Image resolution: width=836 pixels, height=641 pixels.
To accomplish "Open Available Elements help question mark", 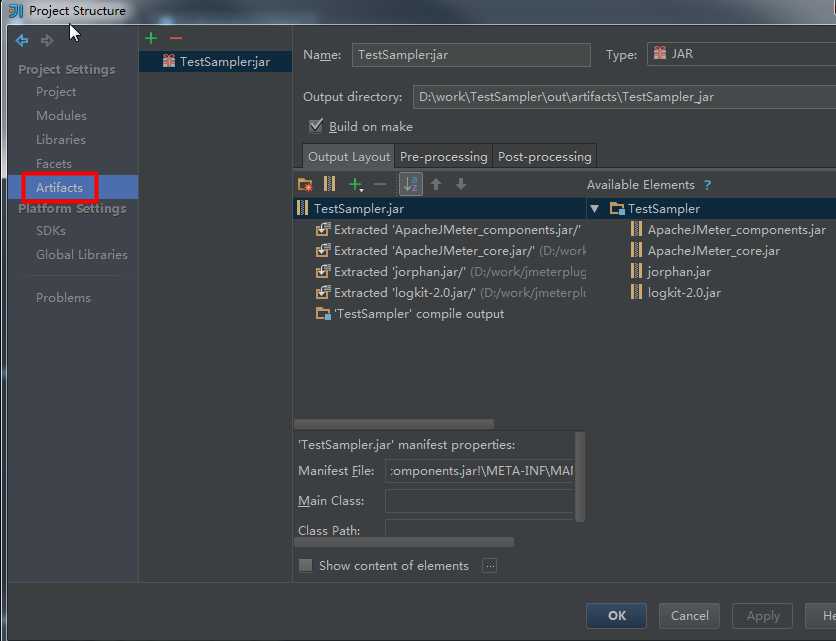I will 707,185.
